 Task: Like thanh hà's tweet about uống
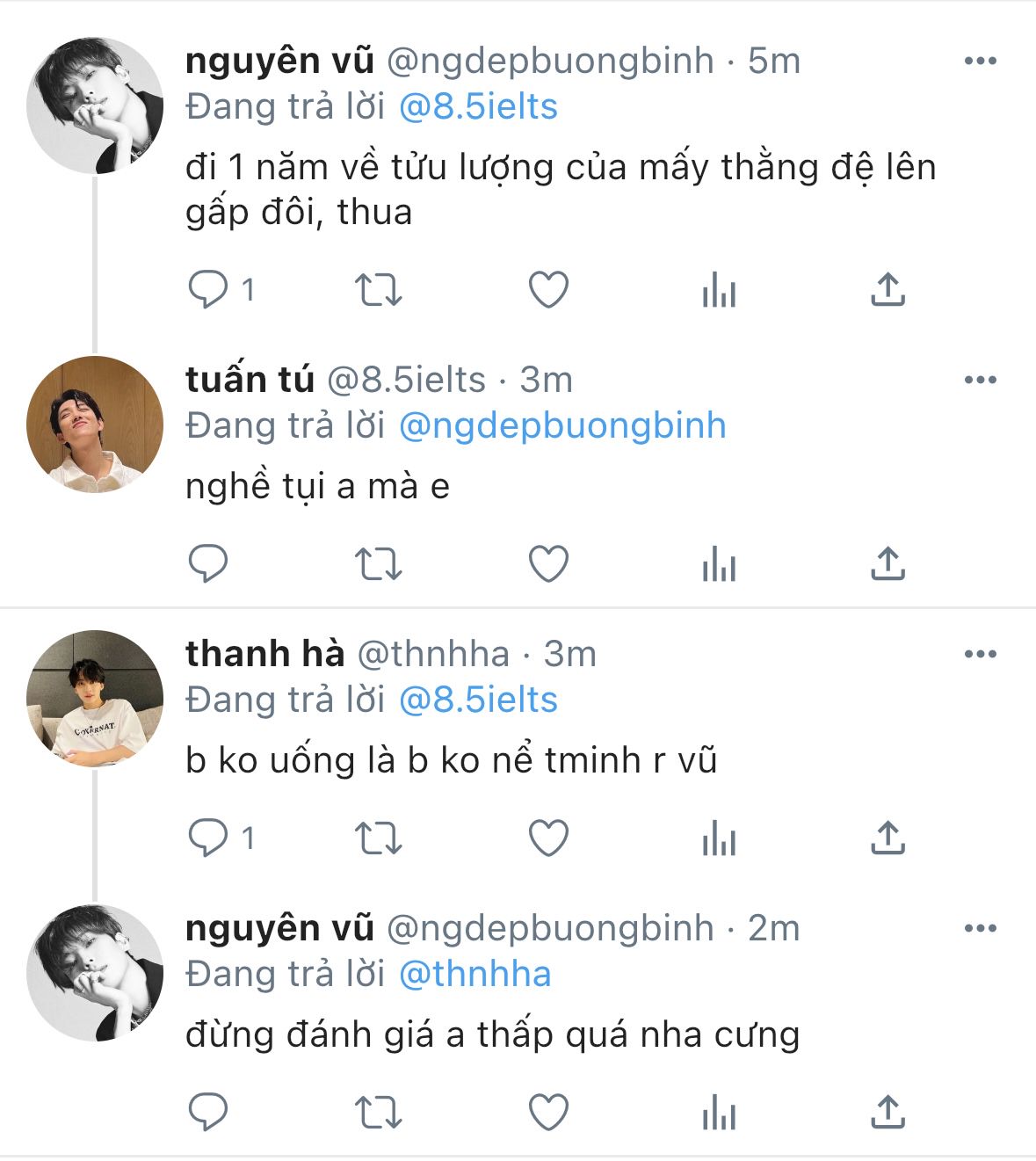548,838
